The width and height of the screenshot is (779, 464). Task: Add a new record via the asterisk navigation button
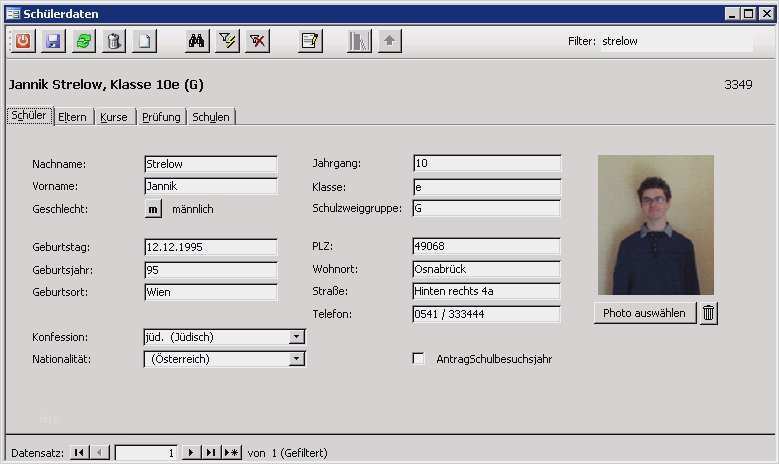point(232,453)
